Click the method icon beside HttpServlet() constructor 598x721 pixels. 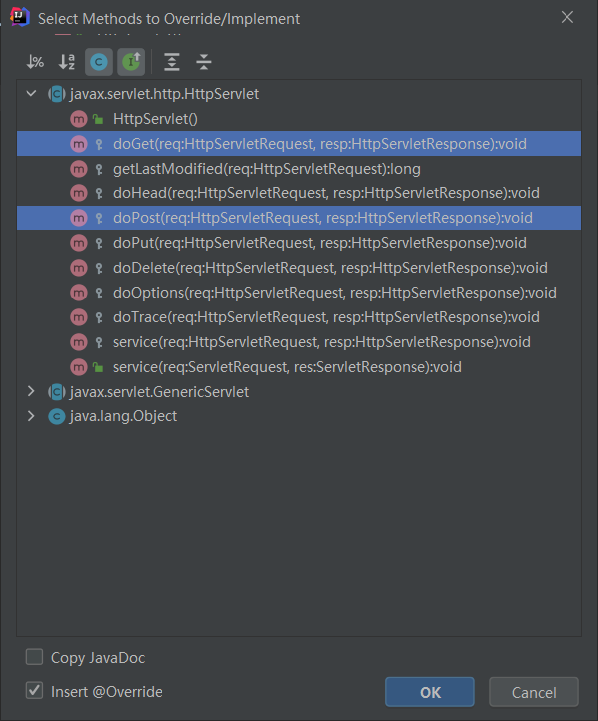pyautogui.click(x=79, y=119)
